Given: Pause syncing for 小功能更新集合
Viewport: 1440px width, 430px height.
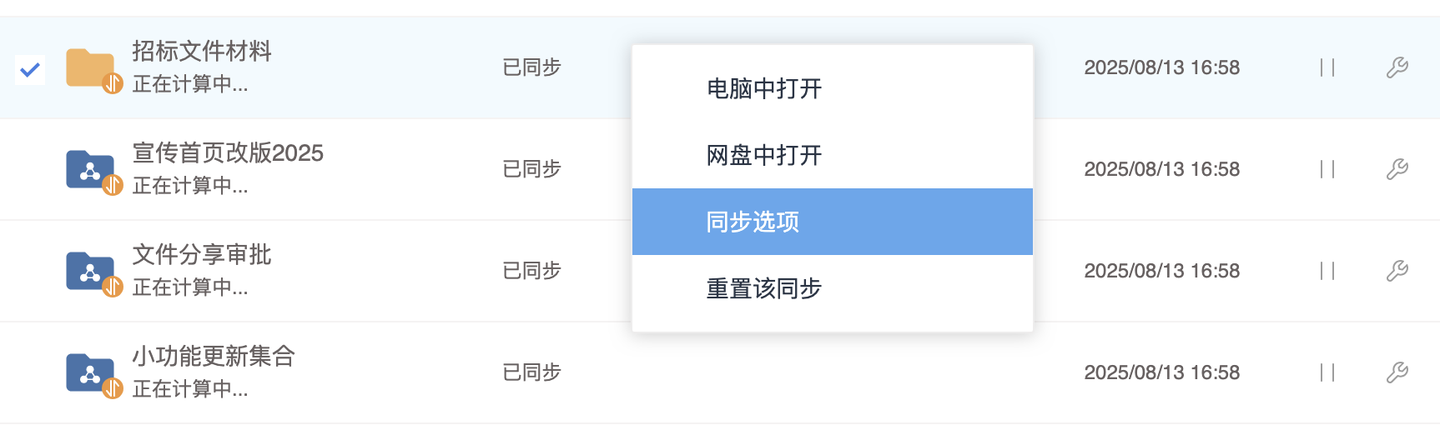Looking at the screenshot, I should (1328, 372).
